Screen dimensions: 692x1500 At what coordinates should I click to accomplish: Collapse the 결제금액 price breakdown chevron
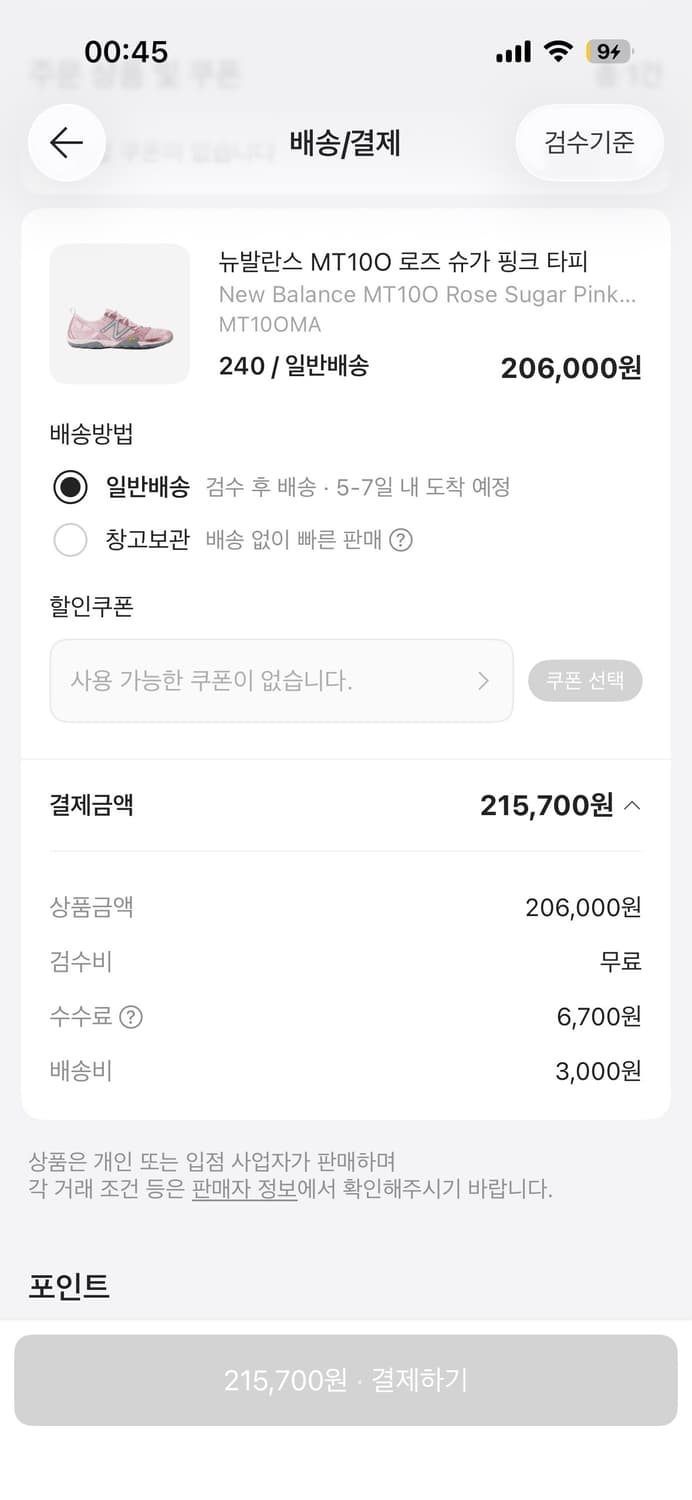(x=634, y=805)
